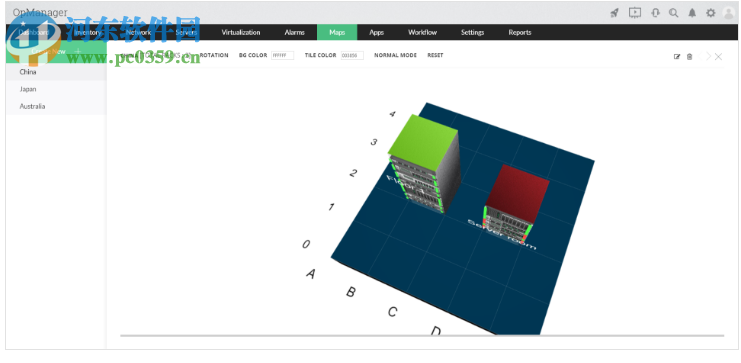Select Australia in the map list
741x363 pixels.
(x=56, y=106)
